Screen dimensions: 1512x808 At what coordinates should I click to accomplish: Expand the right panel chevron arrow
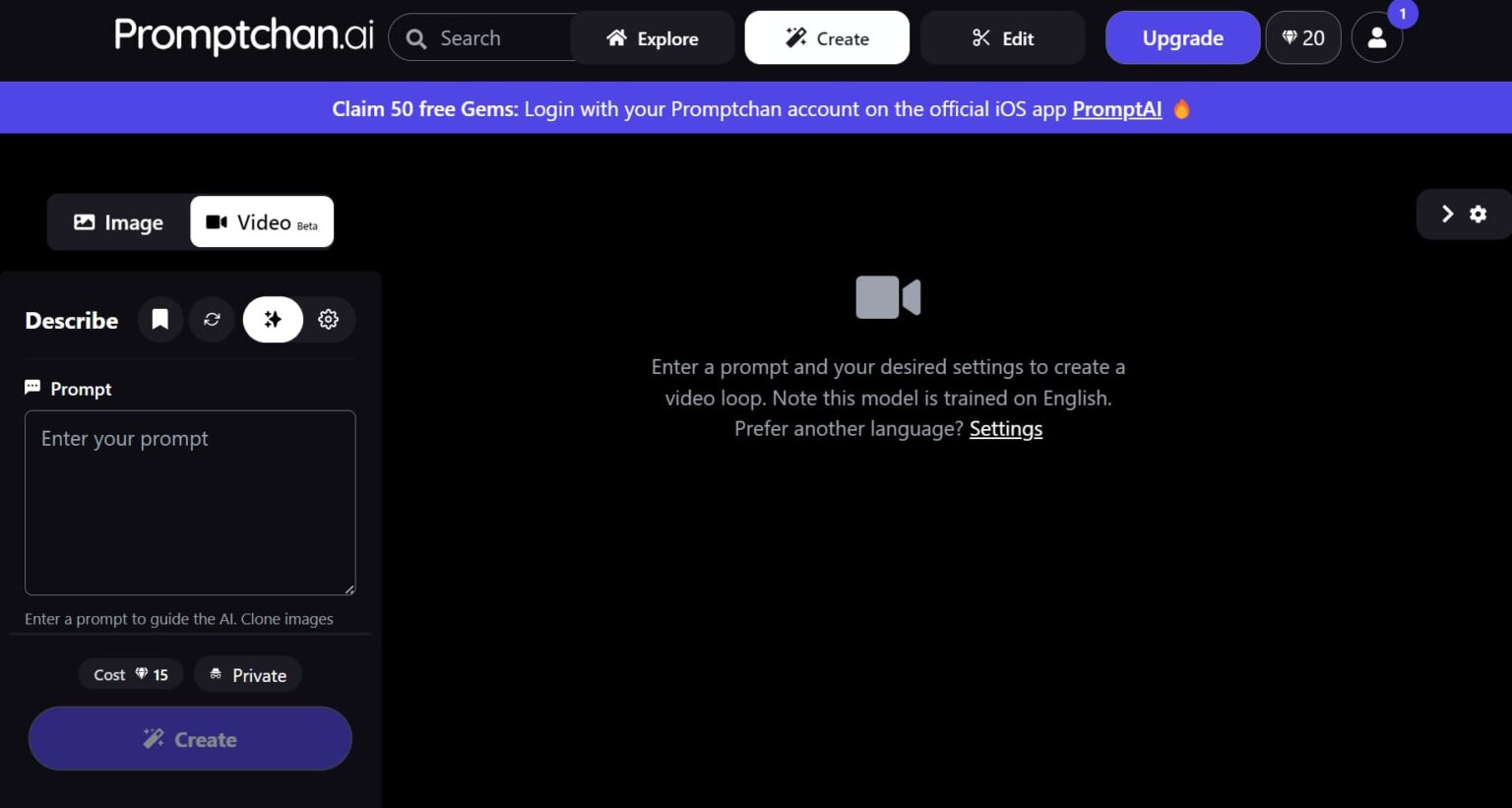[x=1447, y=215]
